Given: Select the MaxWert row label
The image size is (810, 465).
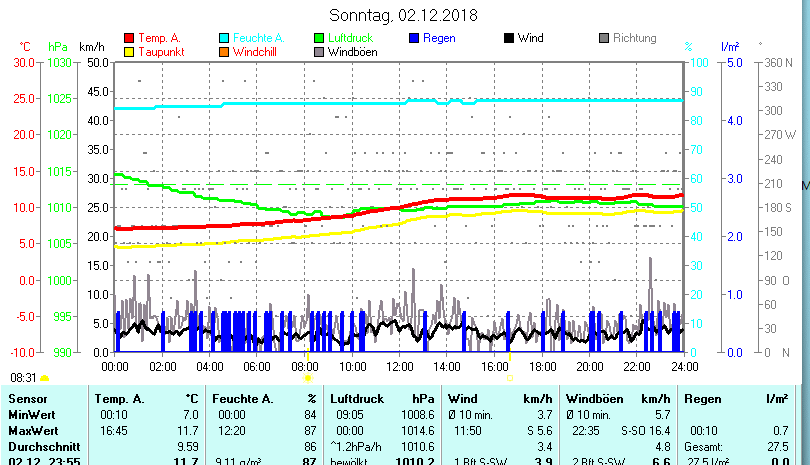Looking at the screenshot, I should point(32,429).
